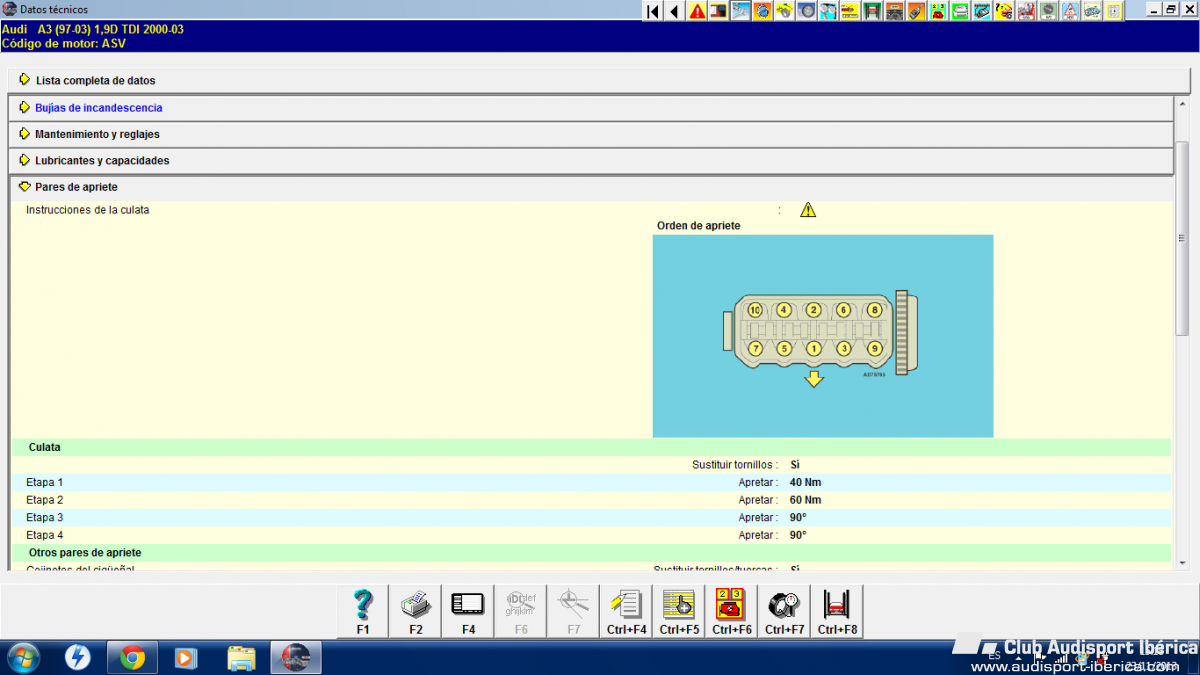The height and width of the screenshot is (675, 1200).
Task: Click the Ctrl+F4 notes button
Action: click(627, 612)
